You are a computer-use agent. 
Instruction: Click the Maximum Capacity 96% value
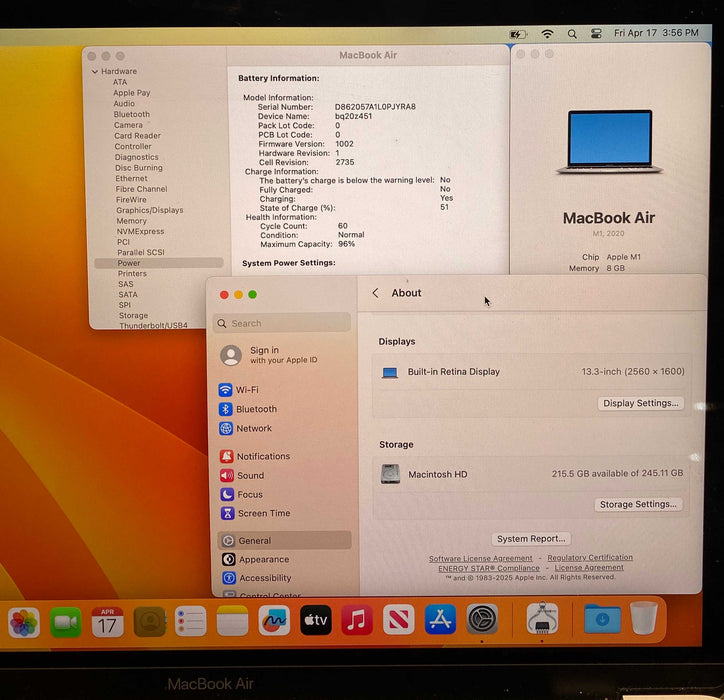[346, 244]
